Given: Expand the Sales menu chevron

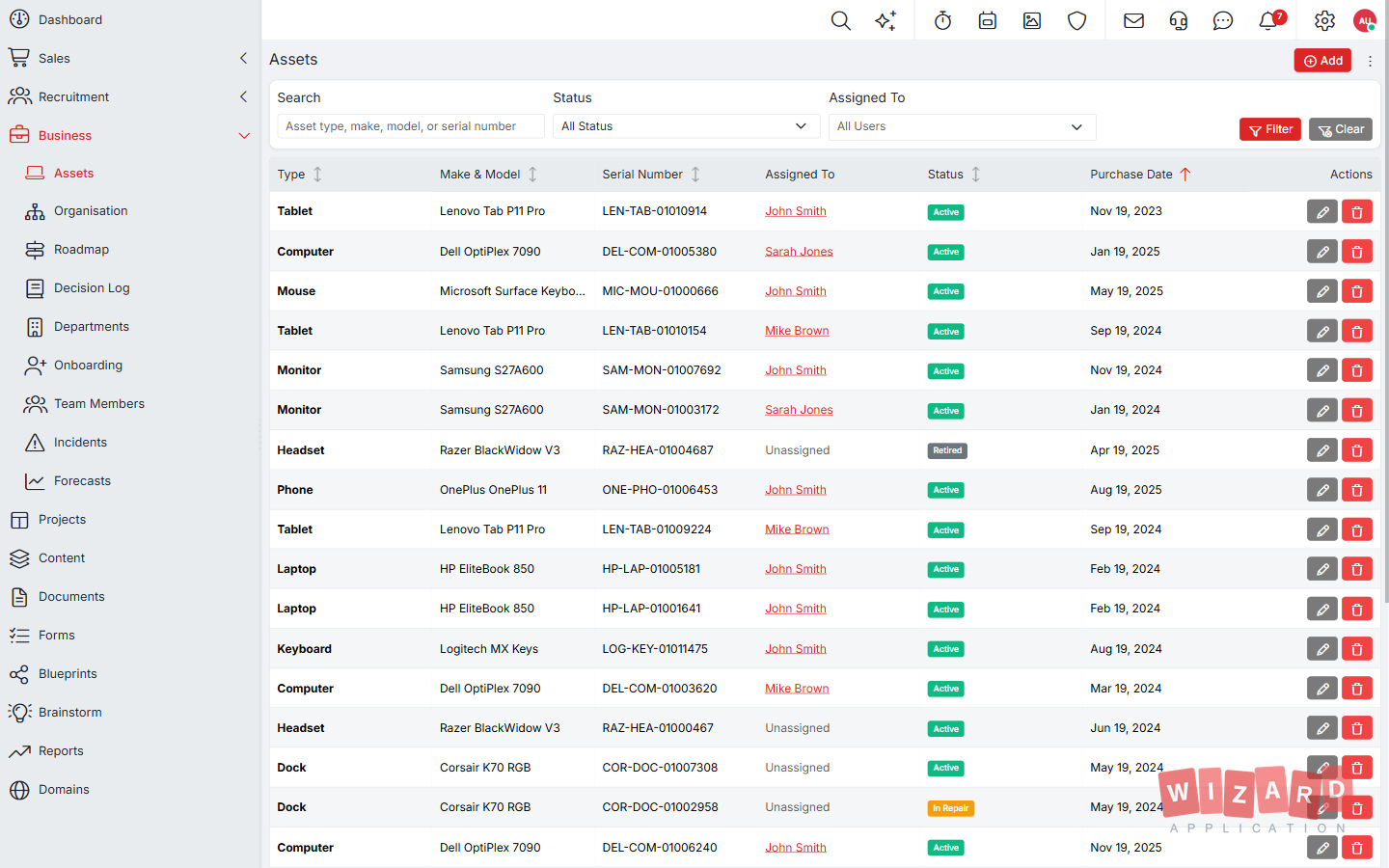Looking at the screenshot, I should pos(243,58).
